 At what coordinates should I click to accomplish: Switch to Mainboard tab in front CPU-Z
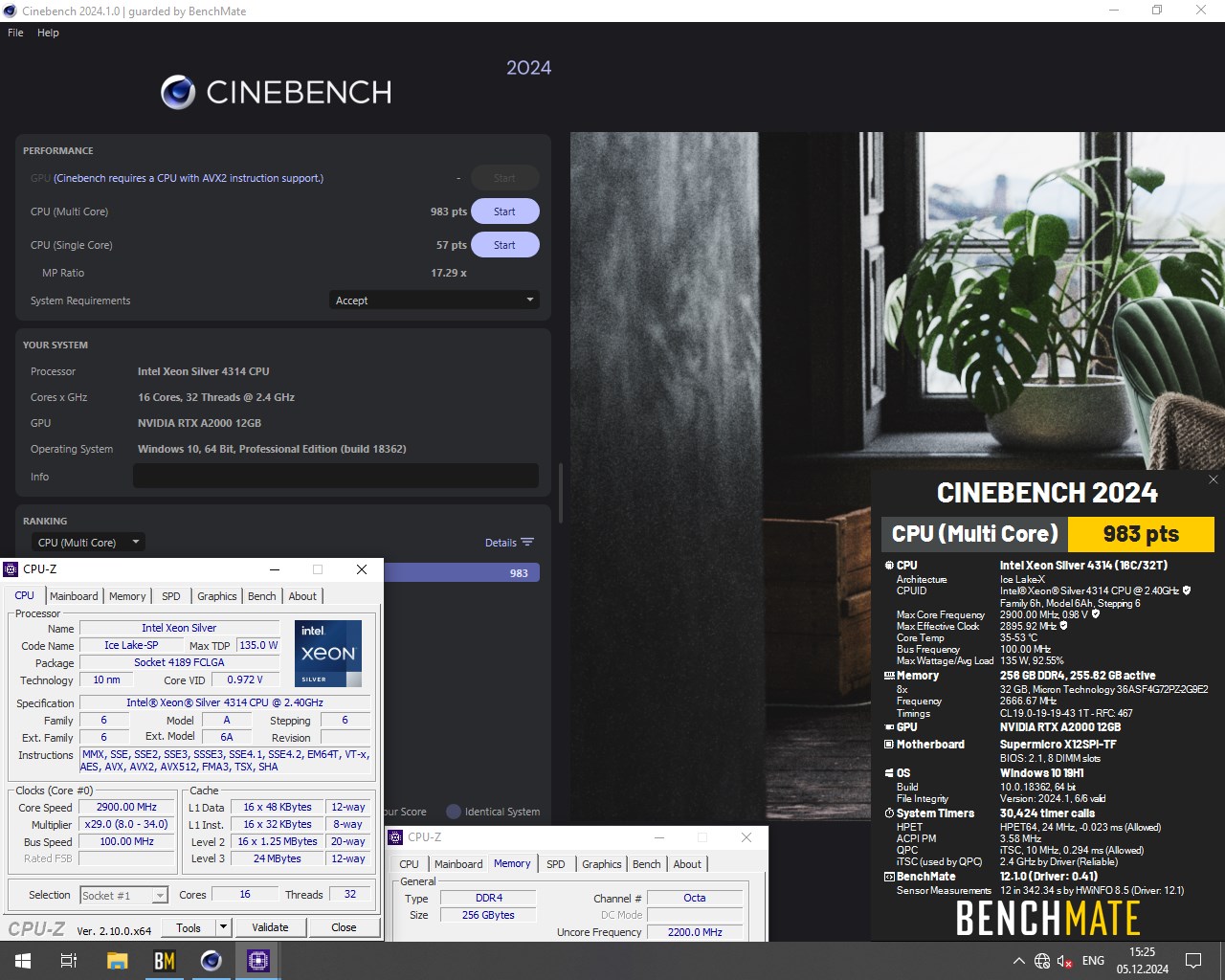coord(74,596)
